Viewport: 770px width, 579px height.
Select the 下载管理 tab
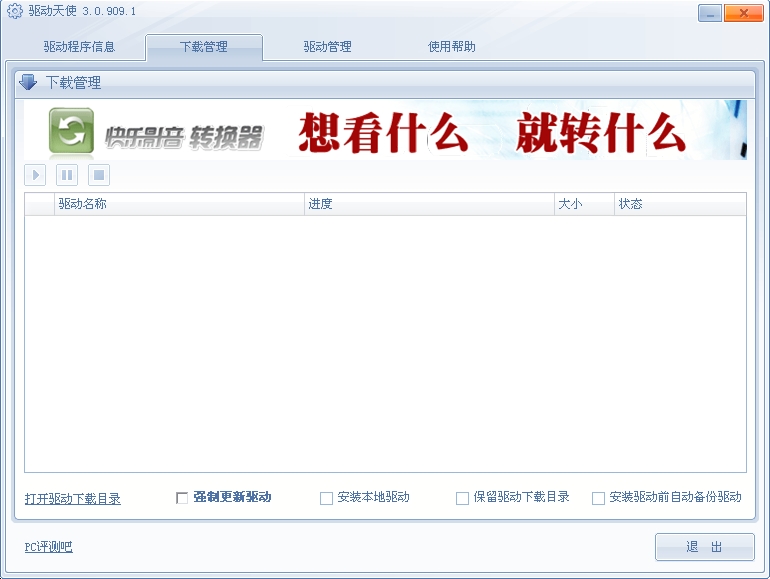pyautogui.click(x=203, y=47)
